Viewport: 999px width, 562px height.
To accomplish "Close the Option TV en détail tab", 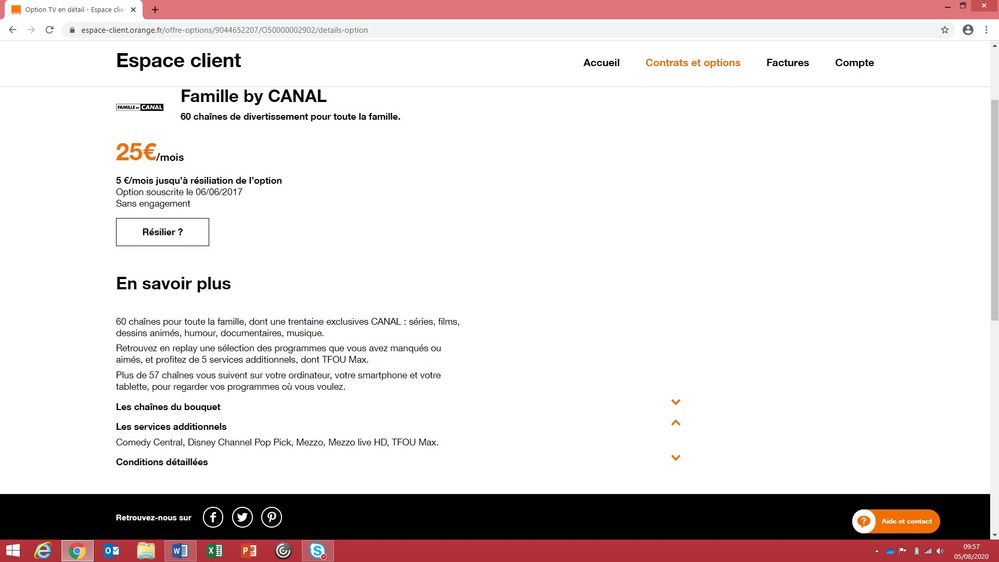I will 133,10.
